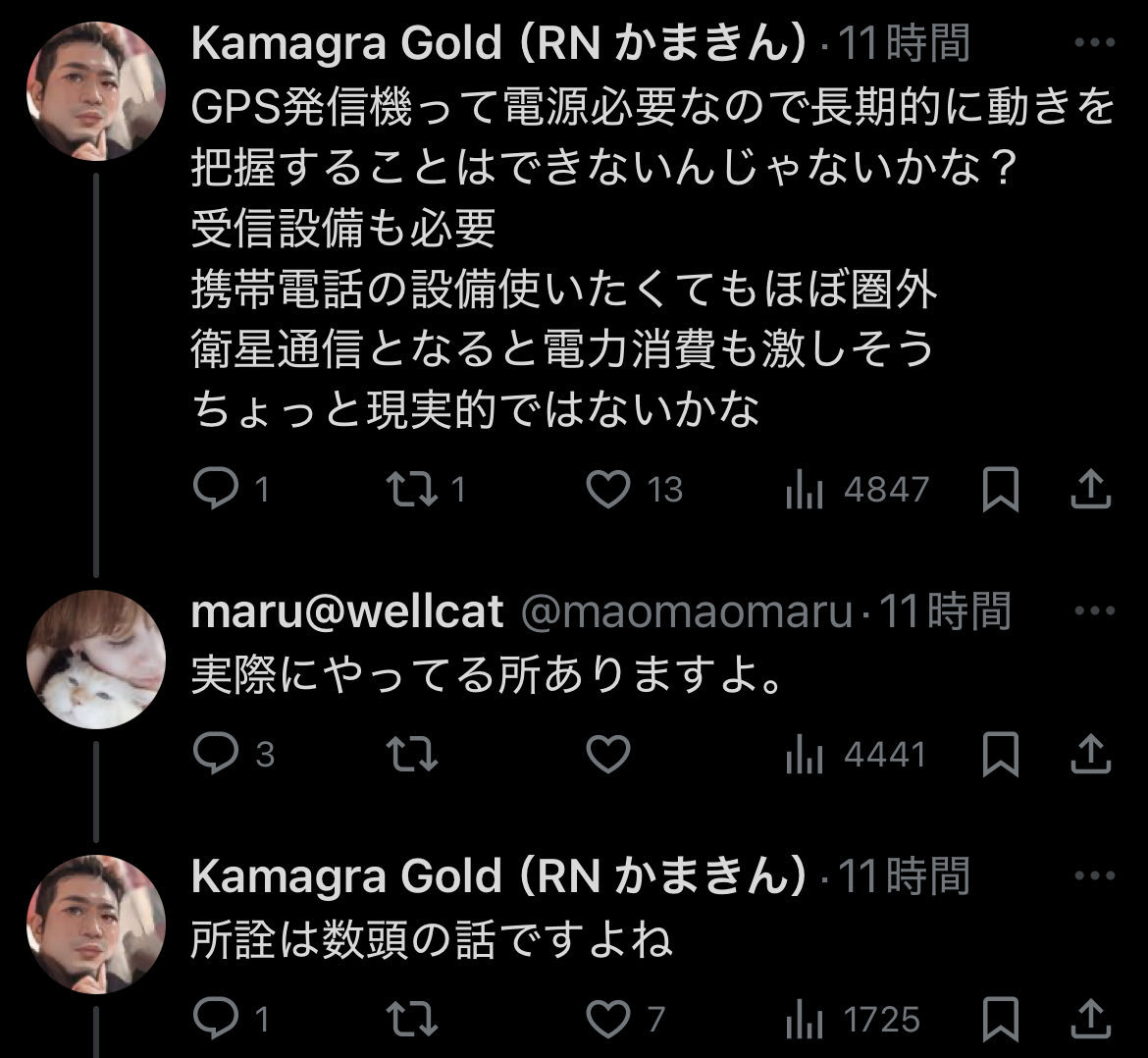Open Kamagra Gold avatar on top tweet

94,90
